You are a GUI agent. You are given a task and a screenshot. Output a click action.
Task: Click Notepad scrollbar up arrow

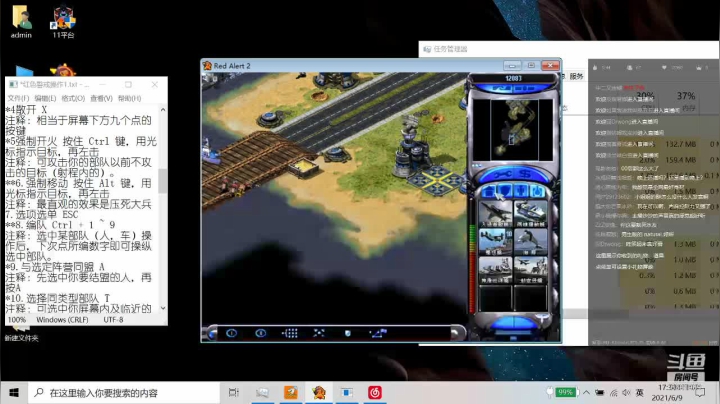163,110
